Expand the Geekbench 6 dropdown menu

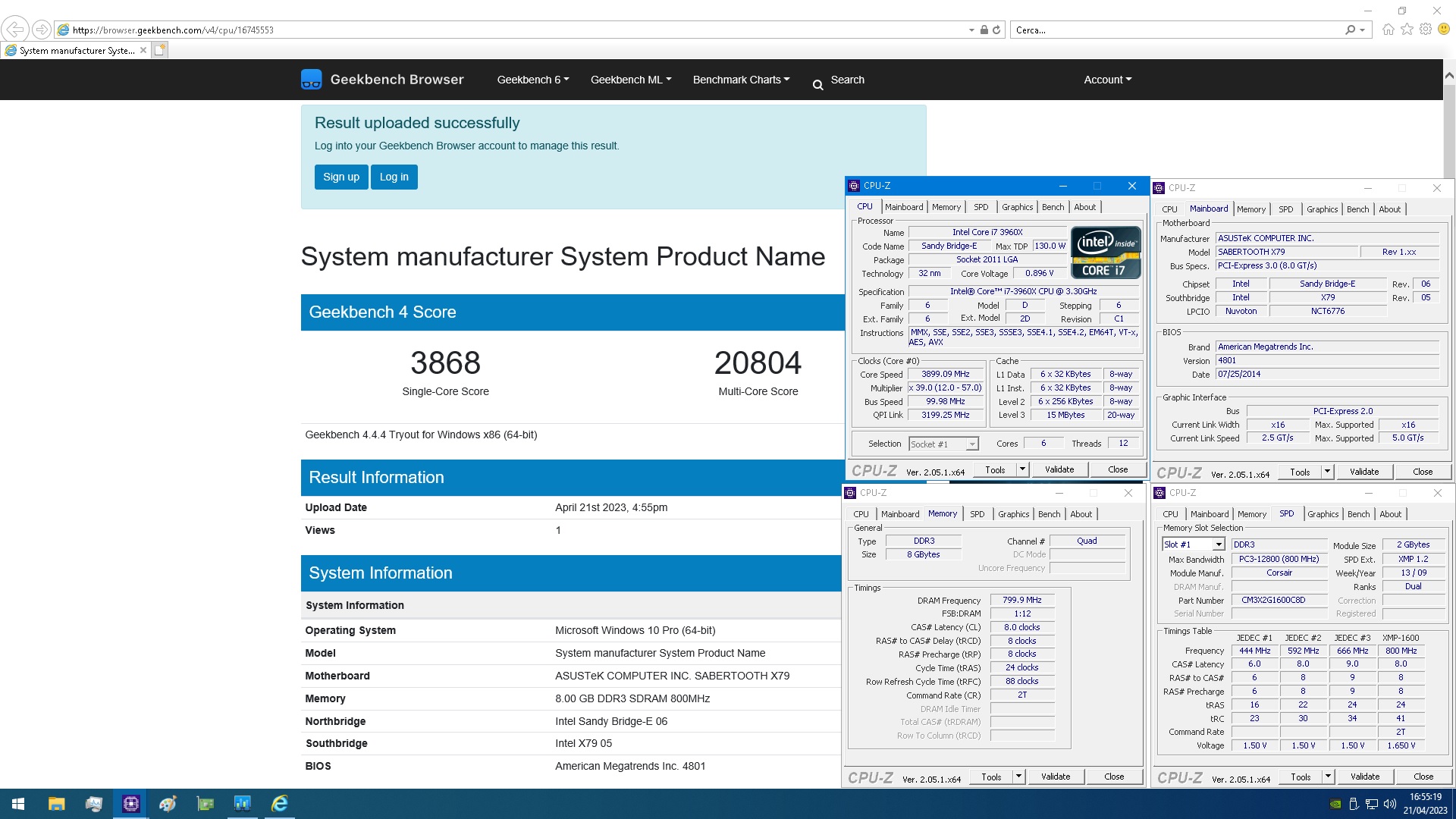coord(533,80)
